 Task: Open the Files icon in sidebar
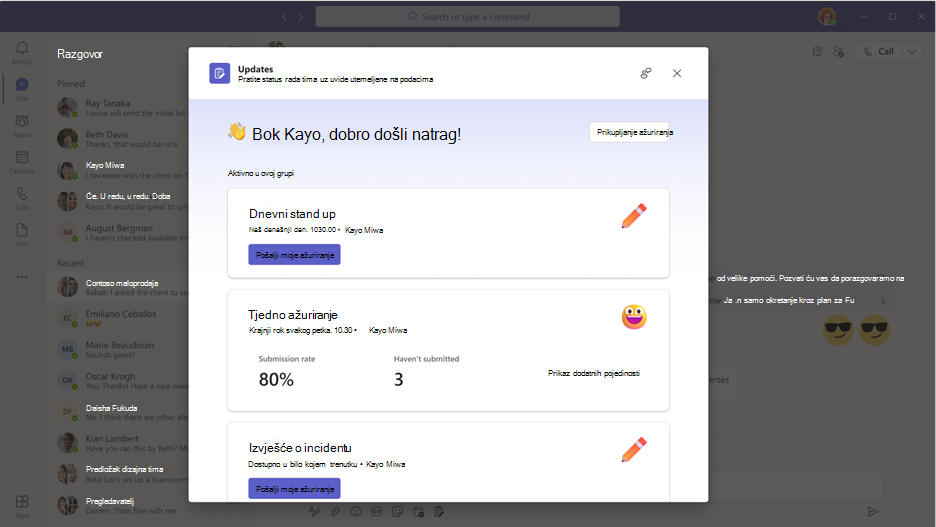[21, 235]
